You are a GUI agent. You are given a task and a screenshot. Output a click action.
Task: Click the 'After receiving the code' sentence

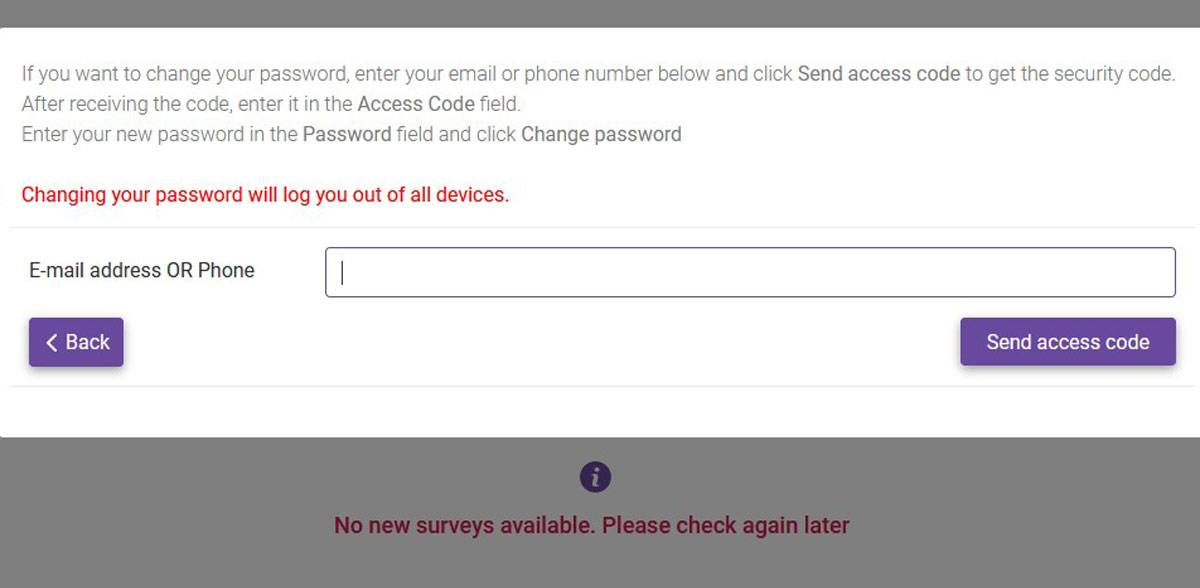[x=271, y=104]
